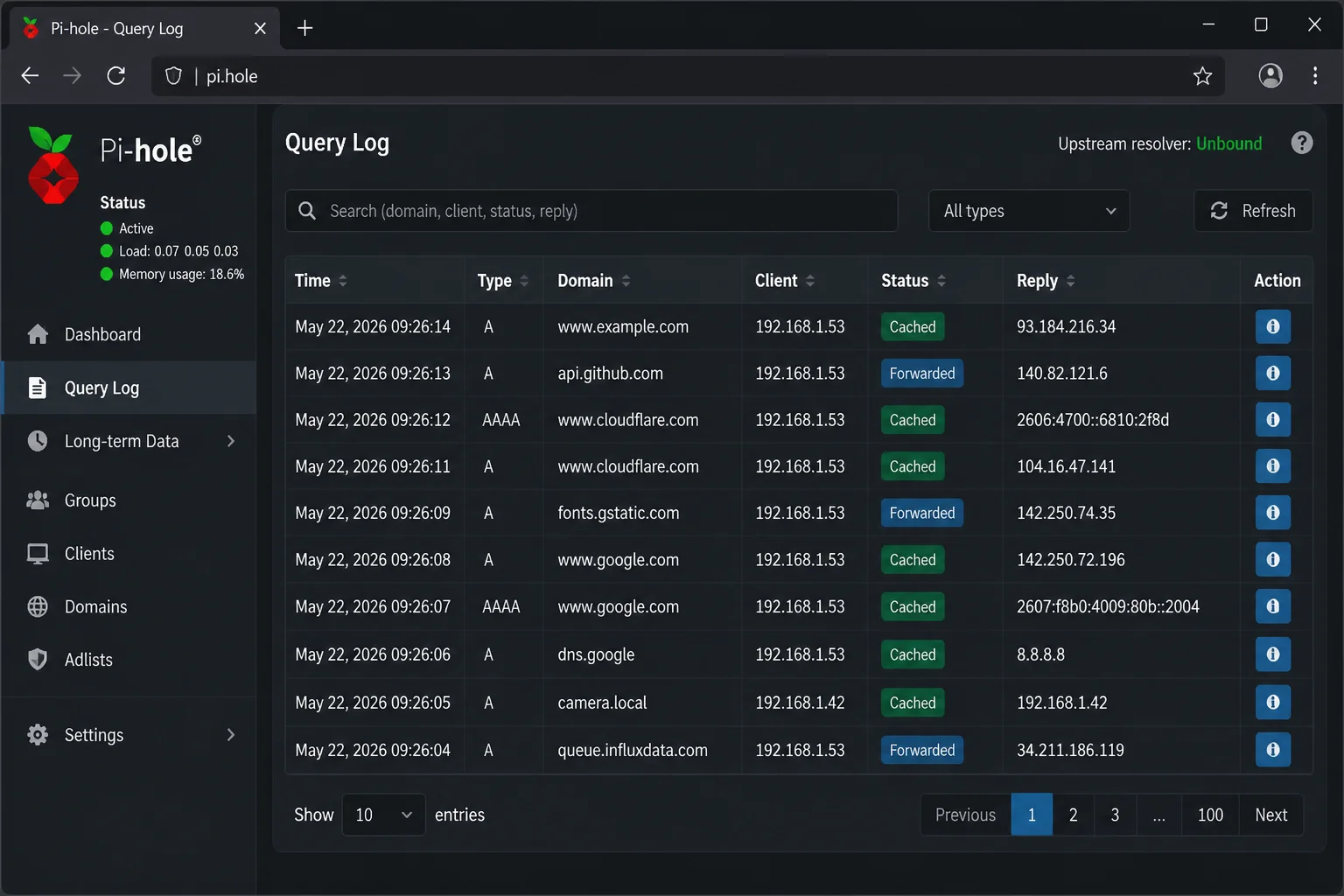The width and height of the screenshot is (1344, 896).
Task: Reload the page with browser refresh icon
Action: point(116,76)
